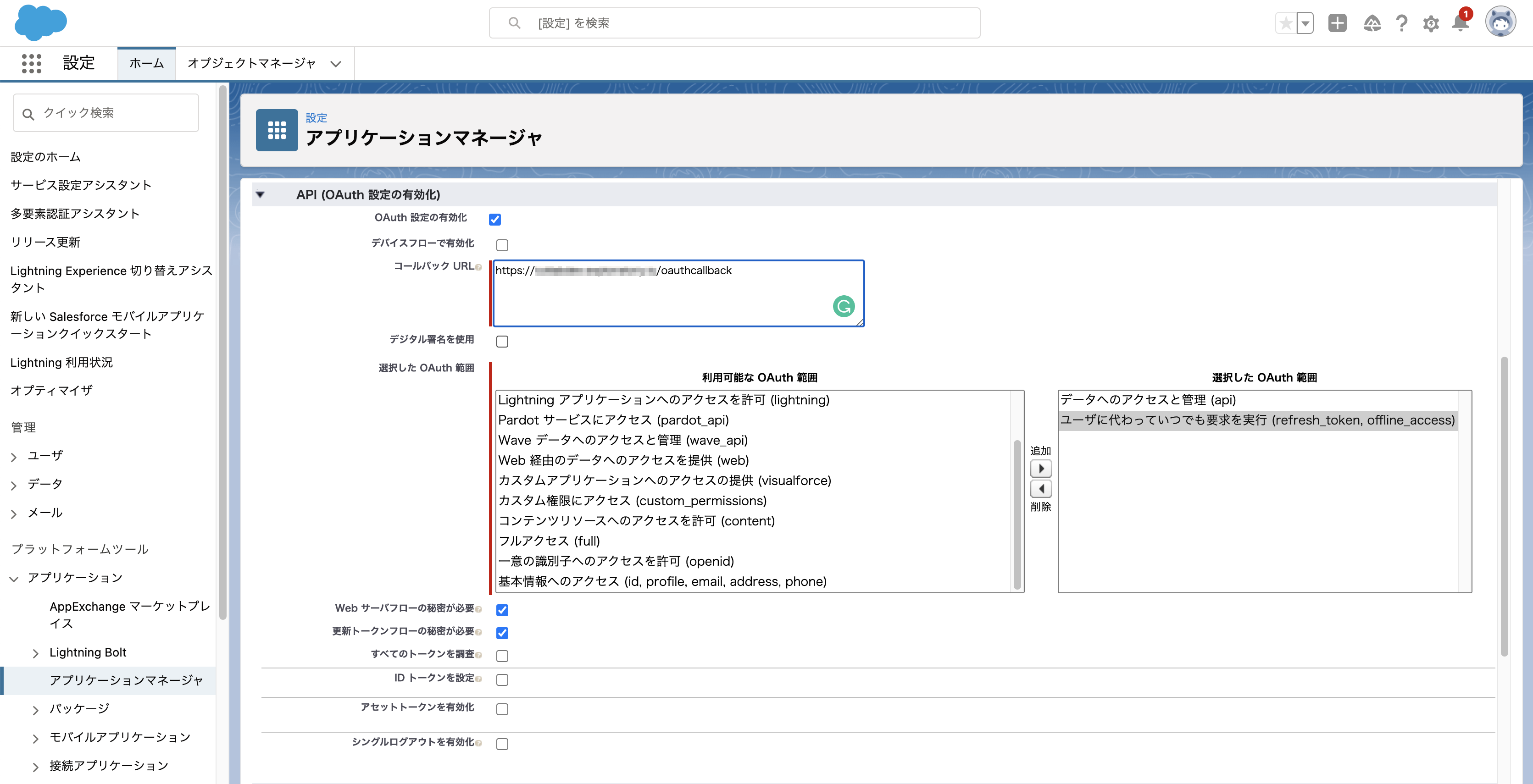Enable the すべてのトークンを調査 checkbox
The image size is (1533, 784).
pyautogui.click(x=502, y=656)
